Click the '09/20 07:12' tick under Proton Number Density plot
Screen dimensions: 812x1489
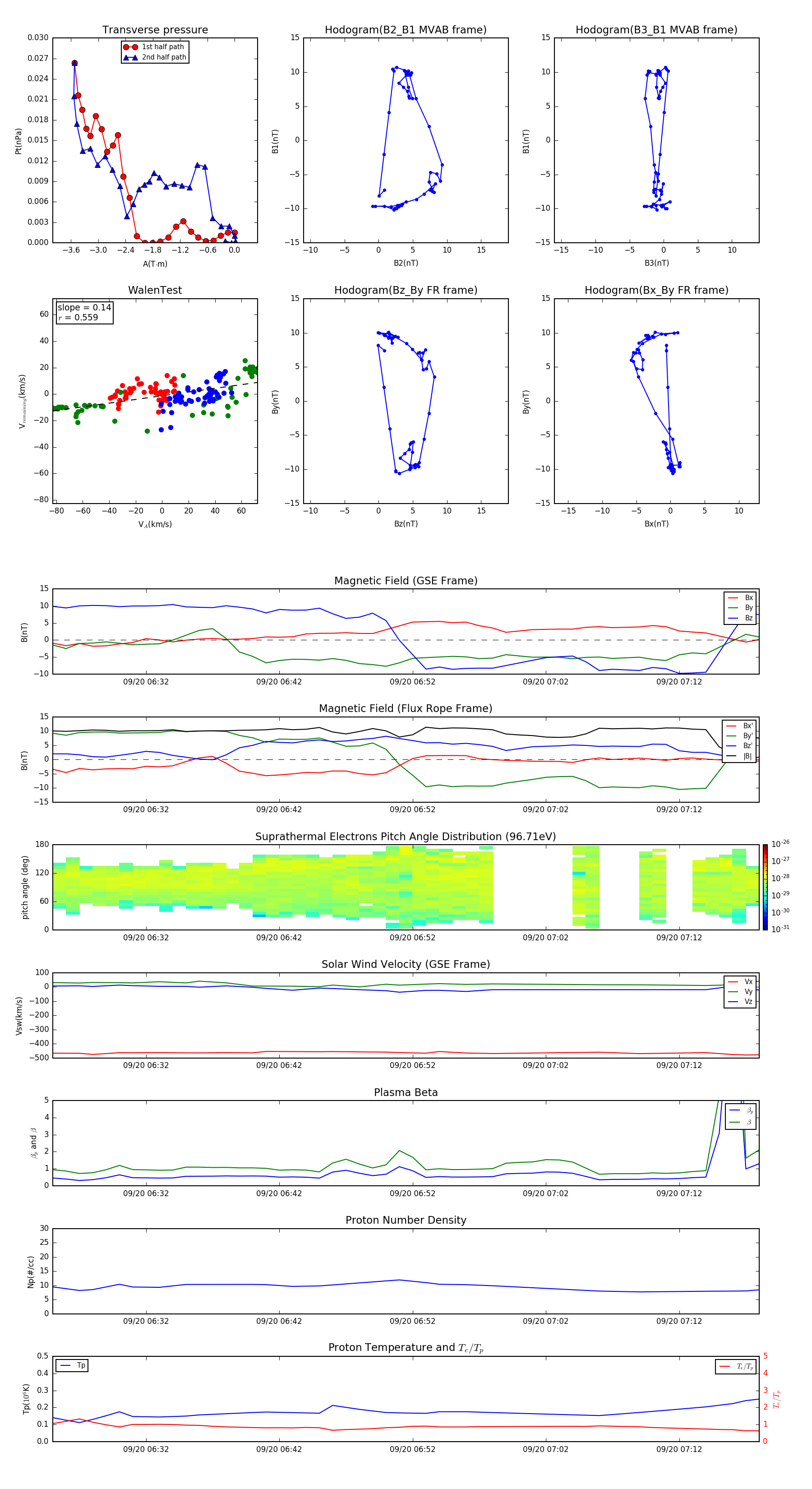click(679, 1321)
